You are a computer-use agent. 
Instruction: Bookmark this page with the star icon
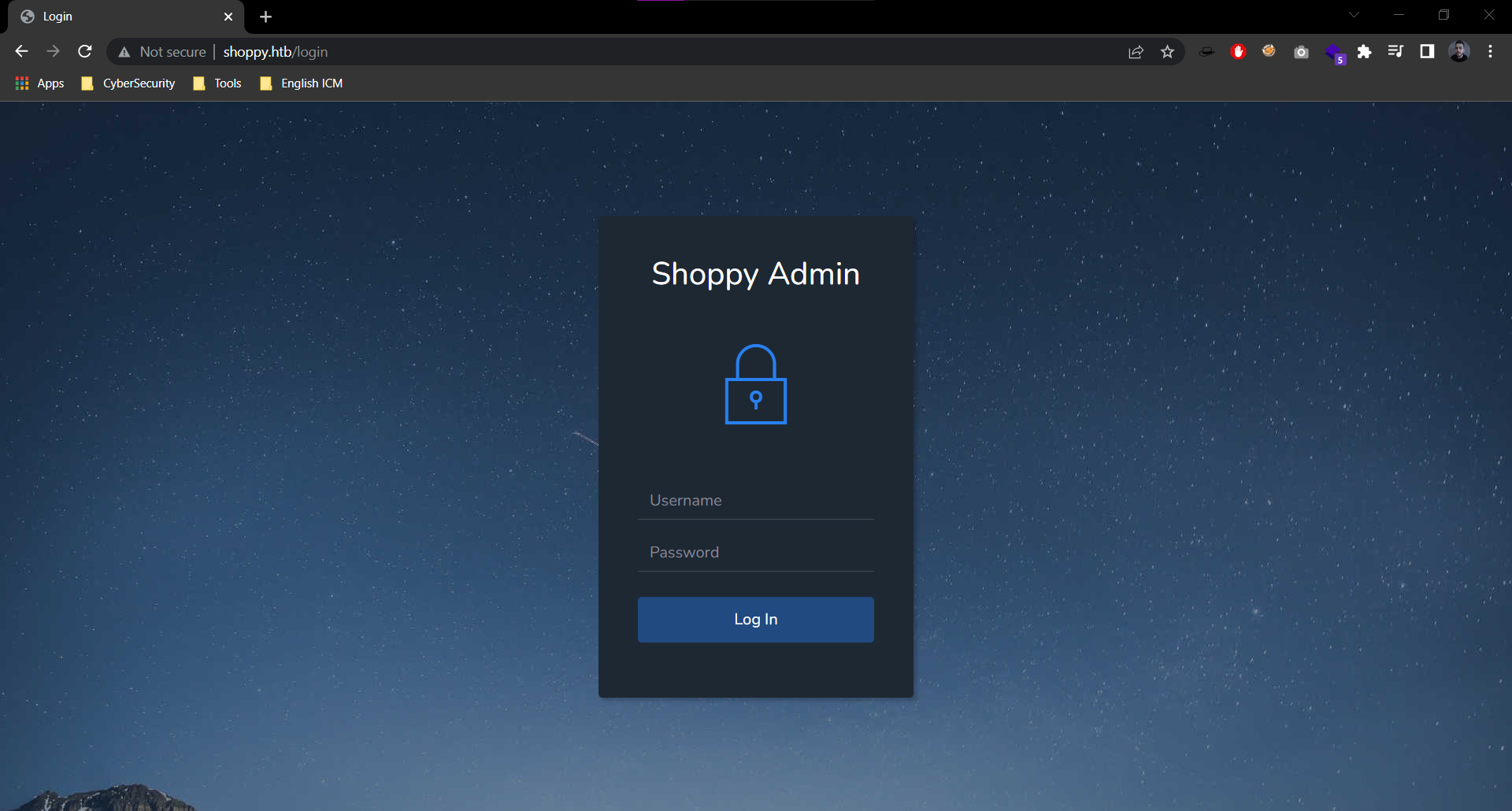point(1167,52)
